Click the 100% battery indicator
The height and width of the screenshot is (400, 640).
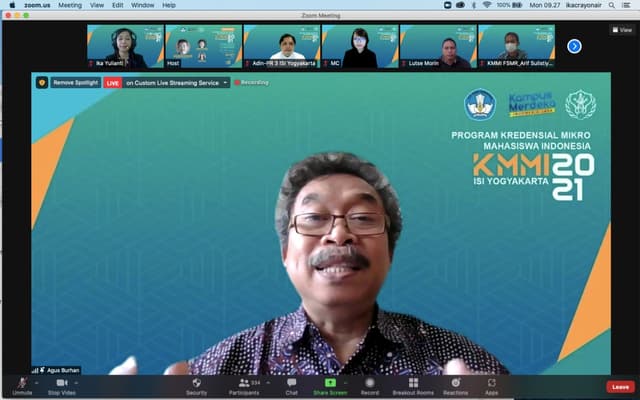(x=509, y=5)
